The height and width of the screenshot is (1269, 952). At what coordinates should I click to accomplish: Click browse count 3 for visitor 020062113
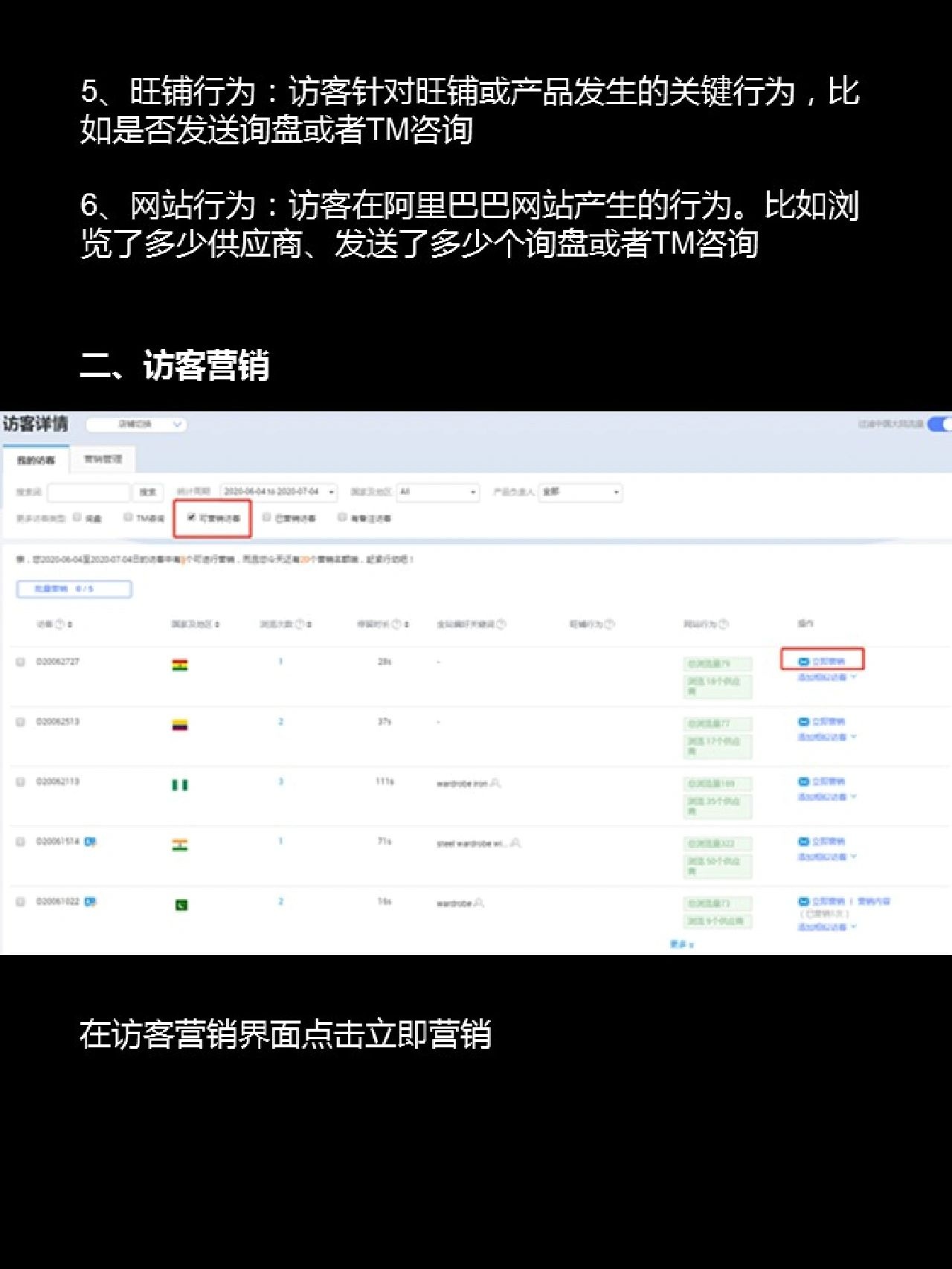(280, 781)
